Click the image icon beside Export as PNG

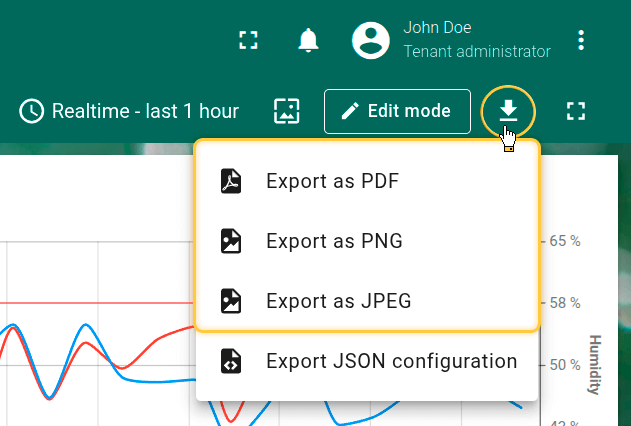[232, 241]
